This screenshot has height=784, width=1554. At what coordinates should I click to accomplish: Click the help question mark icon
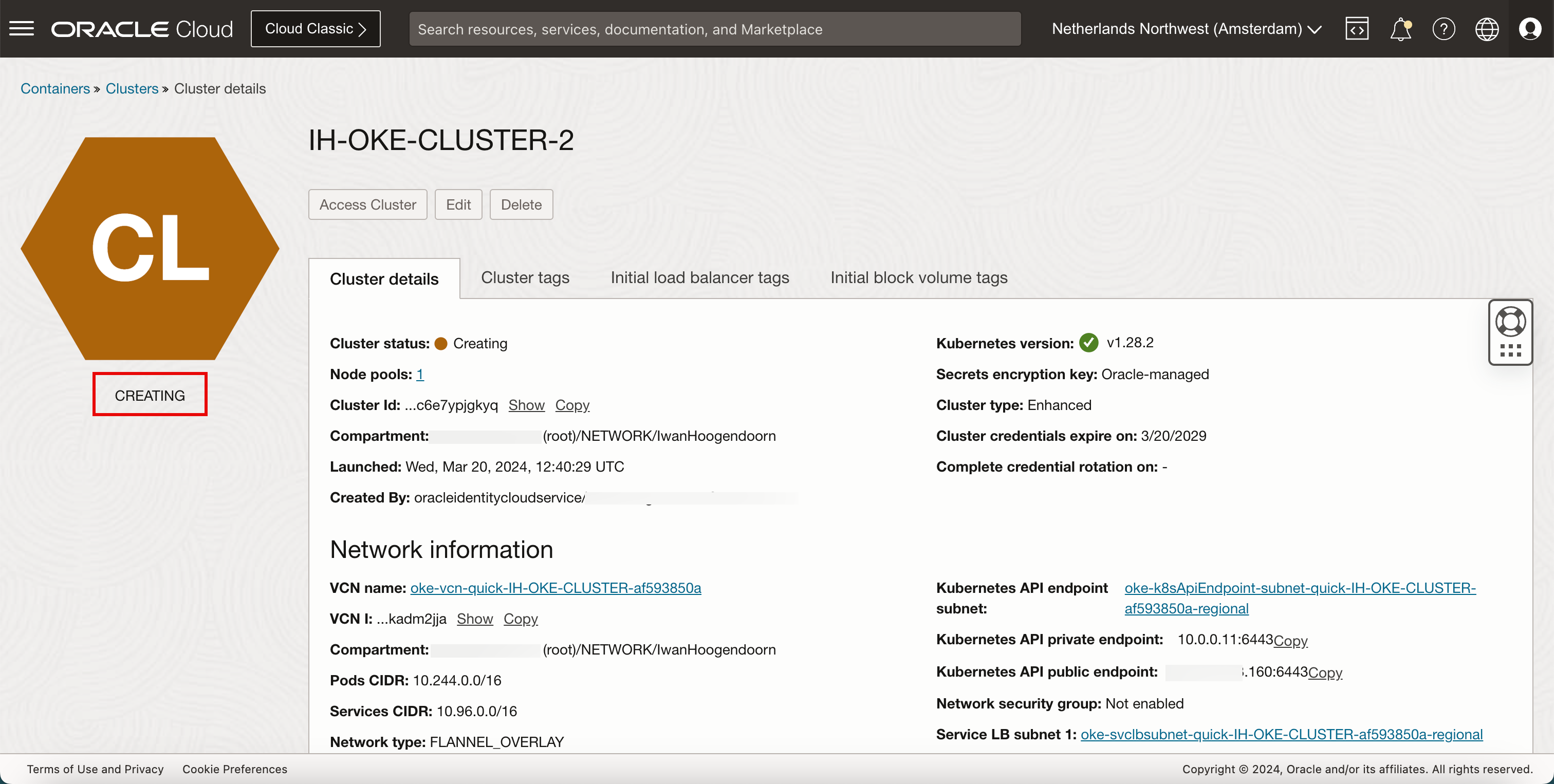(1444, 28)
